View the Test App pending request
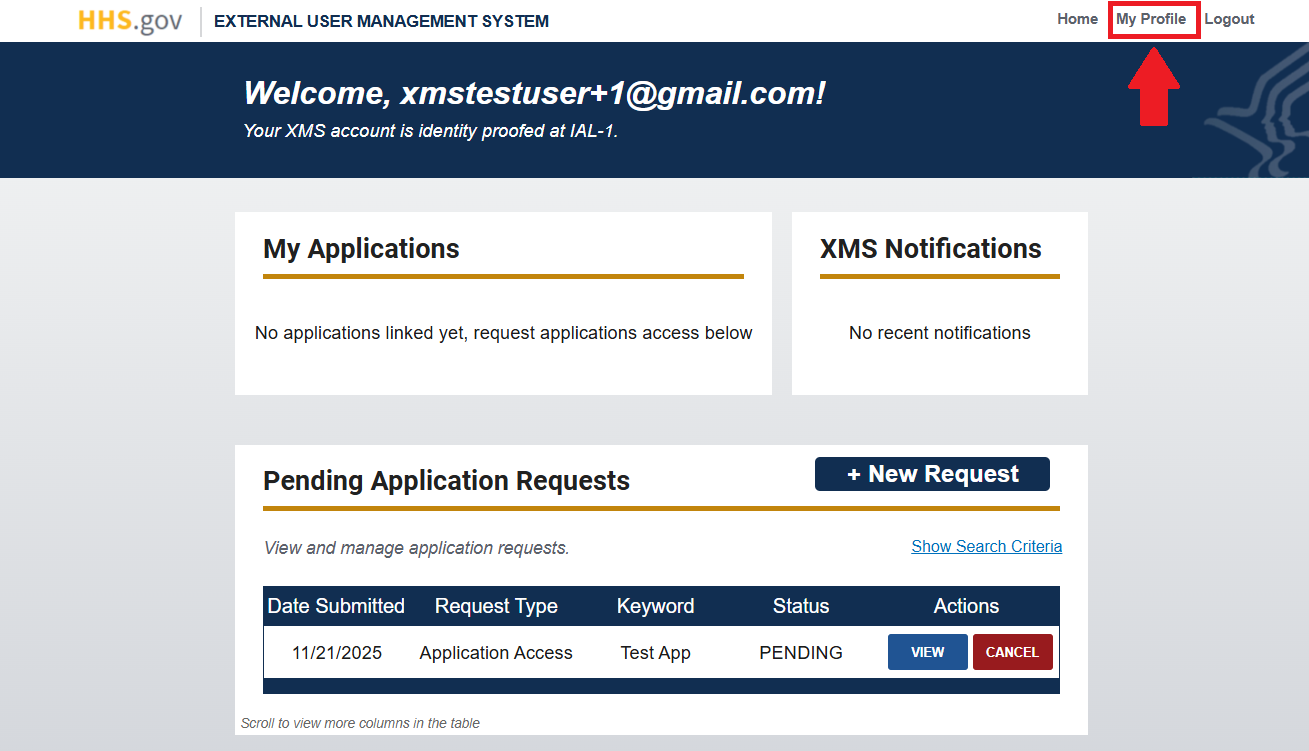 click(927, 652)
